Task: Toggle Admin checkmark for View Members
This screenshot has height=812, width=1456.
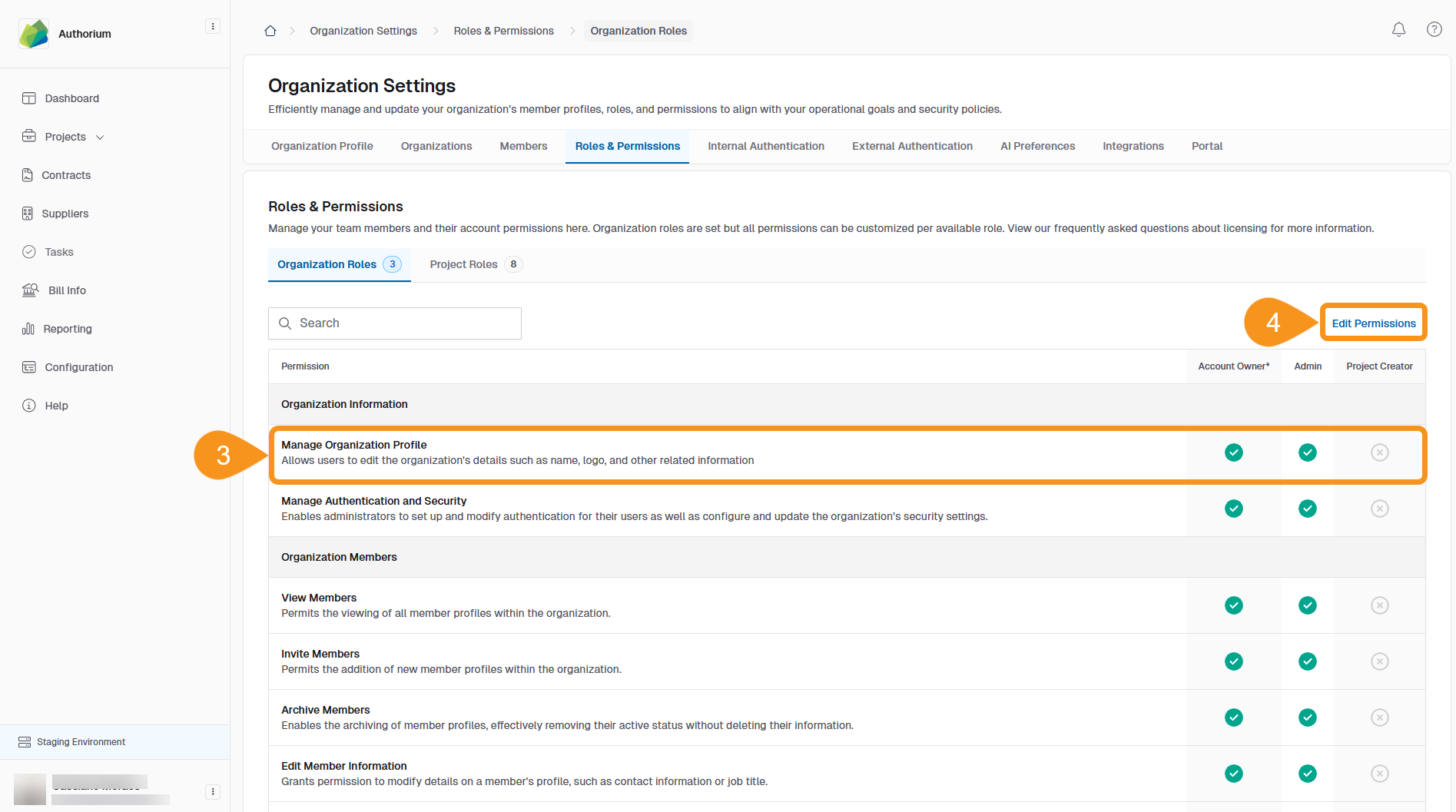Action: [1307, 605]
